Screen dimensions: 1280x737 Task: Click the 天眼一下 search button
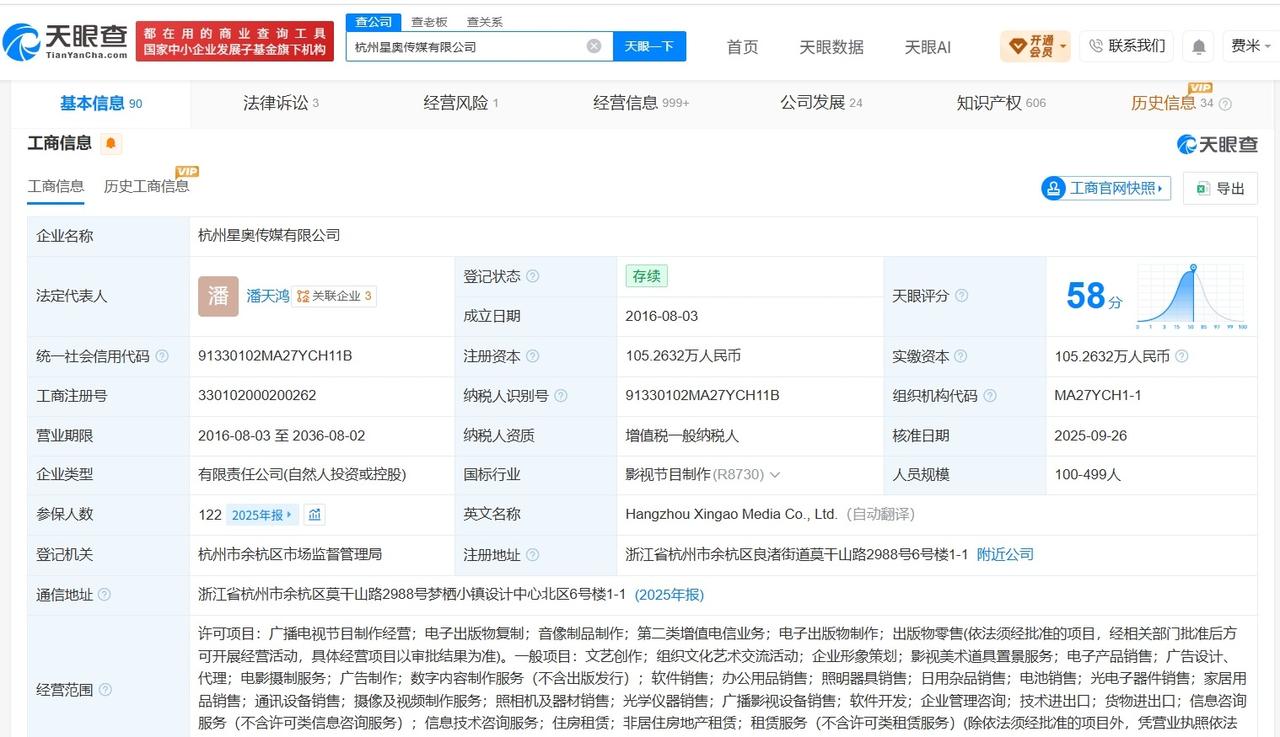(649, 46)
